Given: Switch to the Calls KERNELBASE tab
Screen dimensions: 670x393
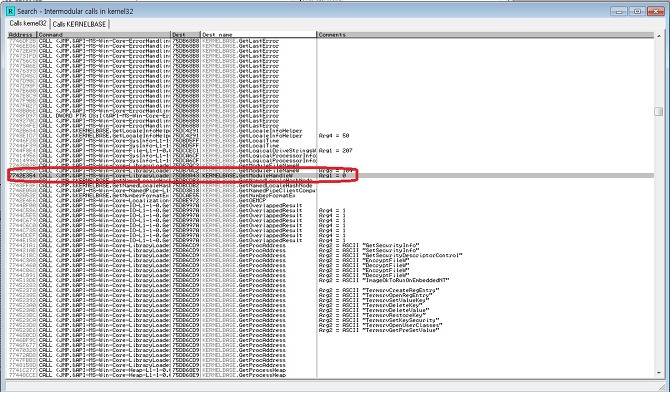Looking at the screenshot, I should [x=79, y=24].
